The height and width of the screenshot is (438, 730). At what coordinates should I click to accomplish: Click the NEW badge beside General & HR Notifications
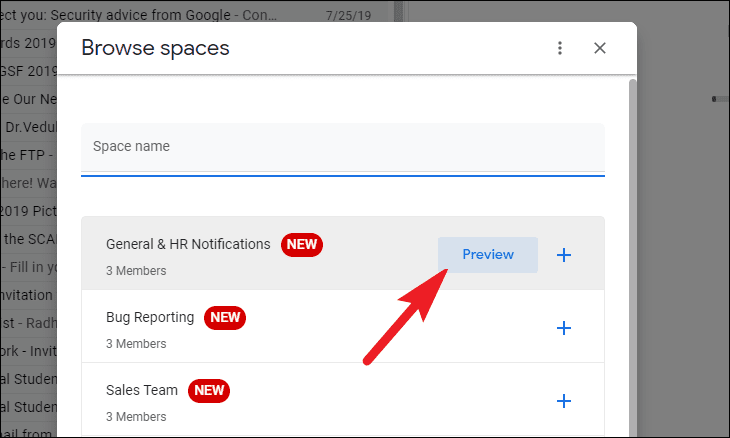tap(302, 244)
